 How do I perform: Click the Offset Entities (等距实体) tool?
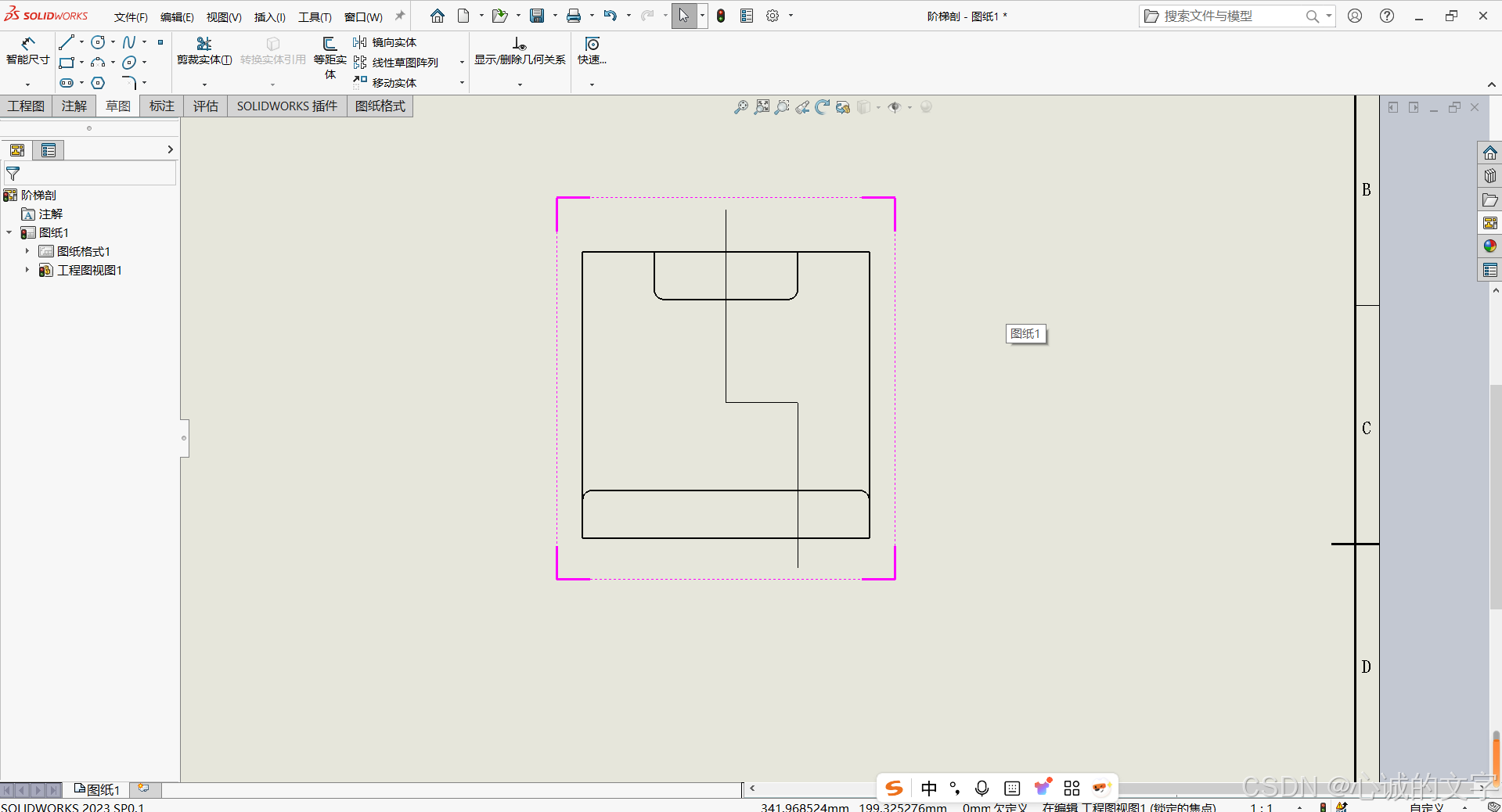[330, 58]
